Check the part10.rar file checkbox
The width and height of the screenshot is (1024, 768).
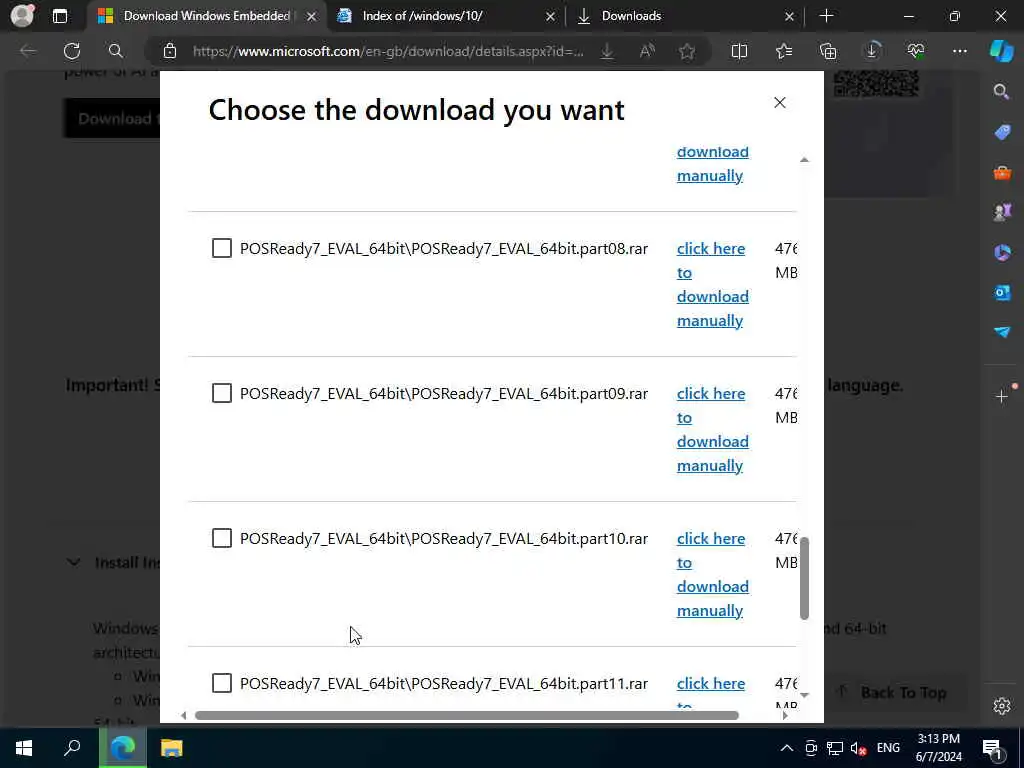pyautogui.click(x=222, y=538)
